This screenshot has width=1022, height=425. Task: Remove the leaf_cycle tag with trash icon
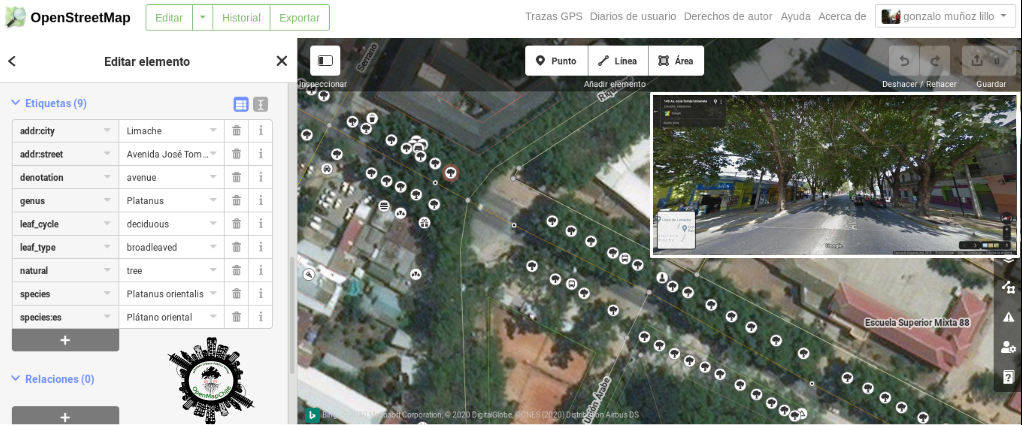pyautogui.click(x=237, y=224)
